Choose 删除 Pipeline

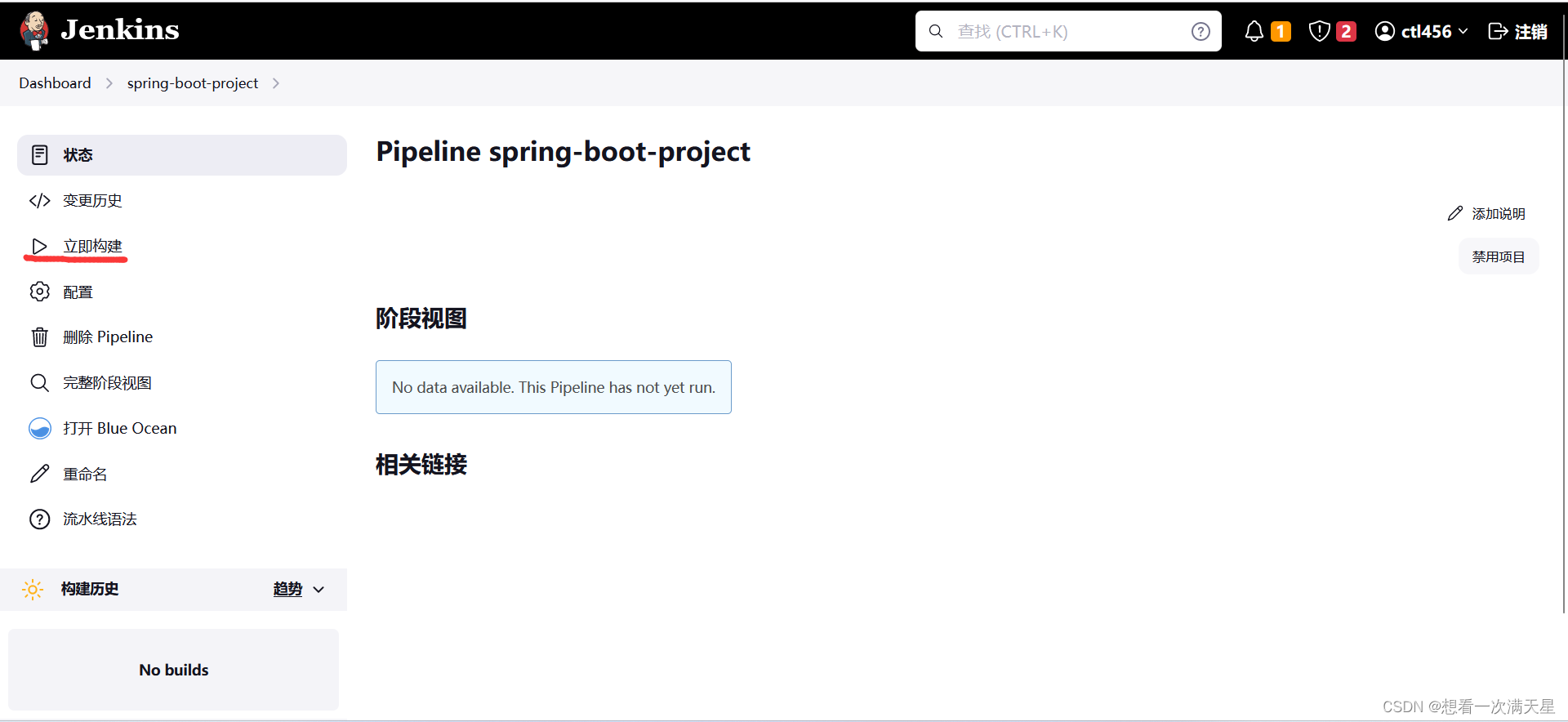[108, 337]
